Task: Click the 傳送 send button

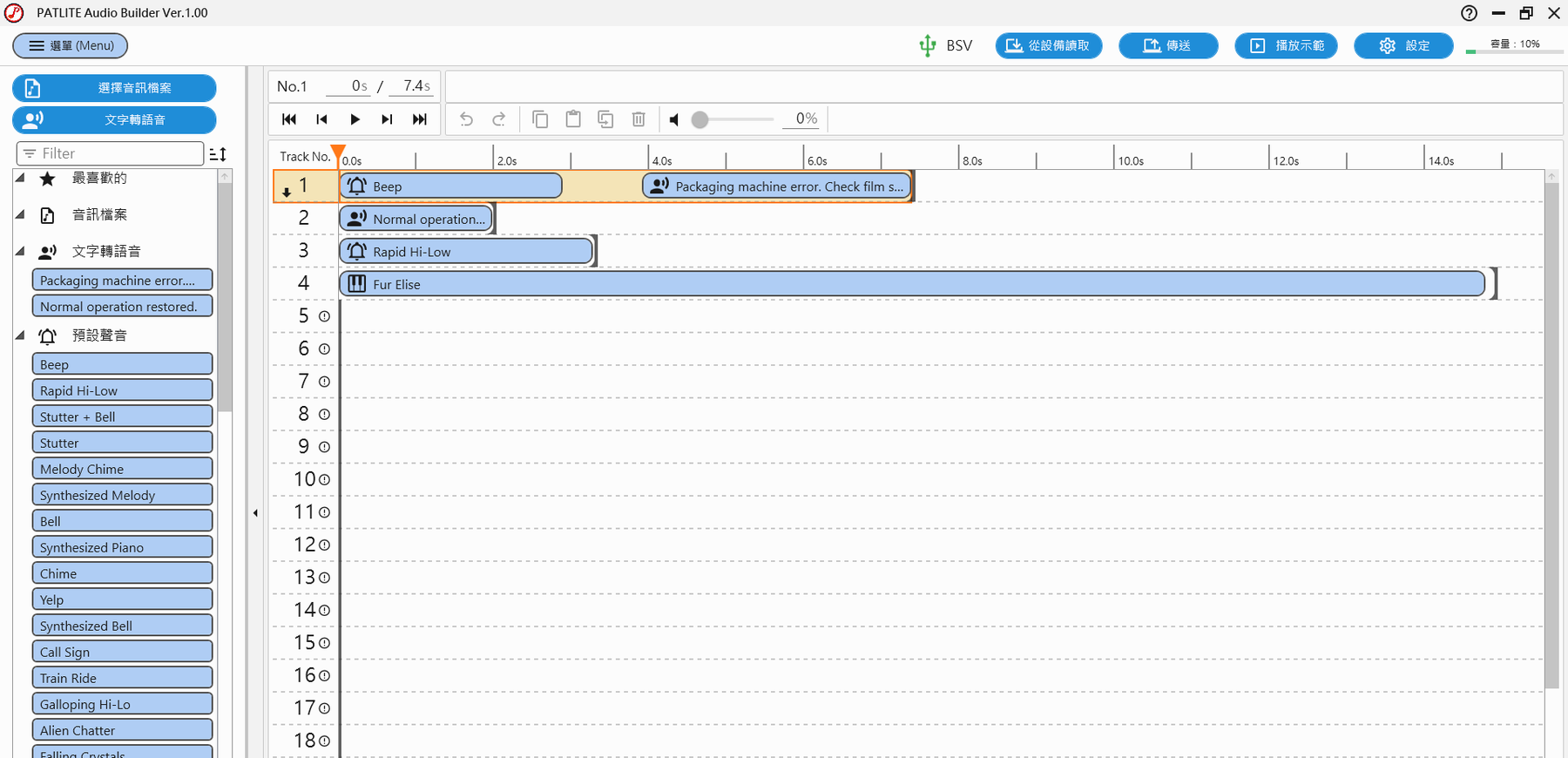Action: pyautogui.click(x=1168, y=45)
